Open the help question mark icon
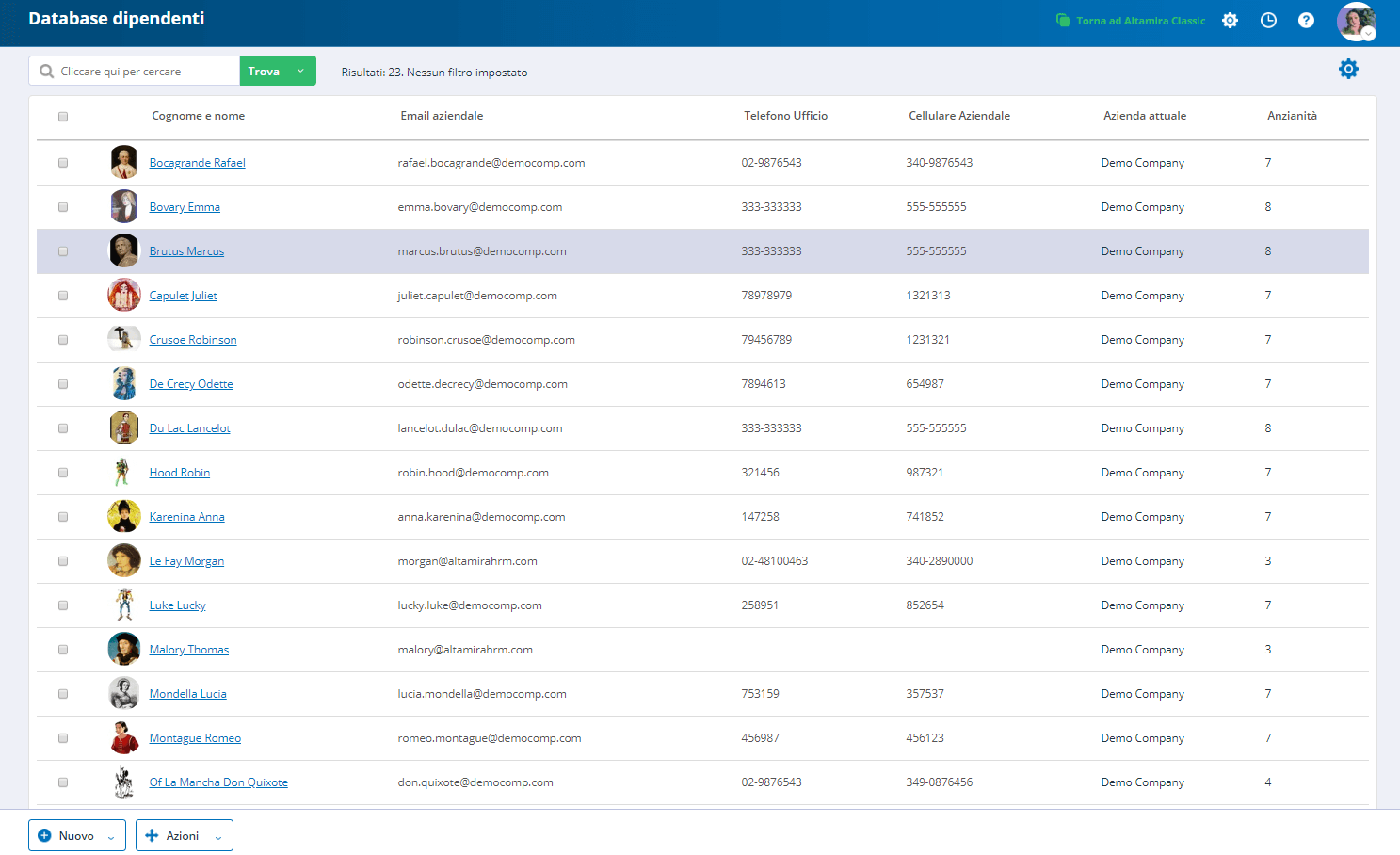 pyautogui.click(x=1306, y=19)
